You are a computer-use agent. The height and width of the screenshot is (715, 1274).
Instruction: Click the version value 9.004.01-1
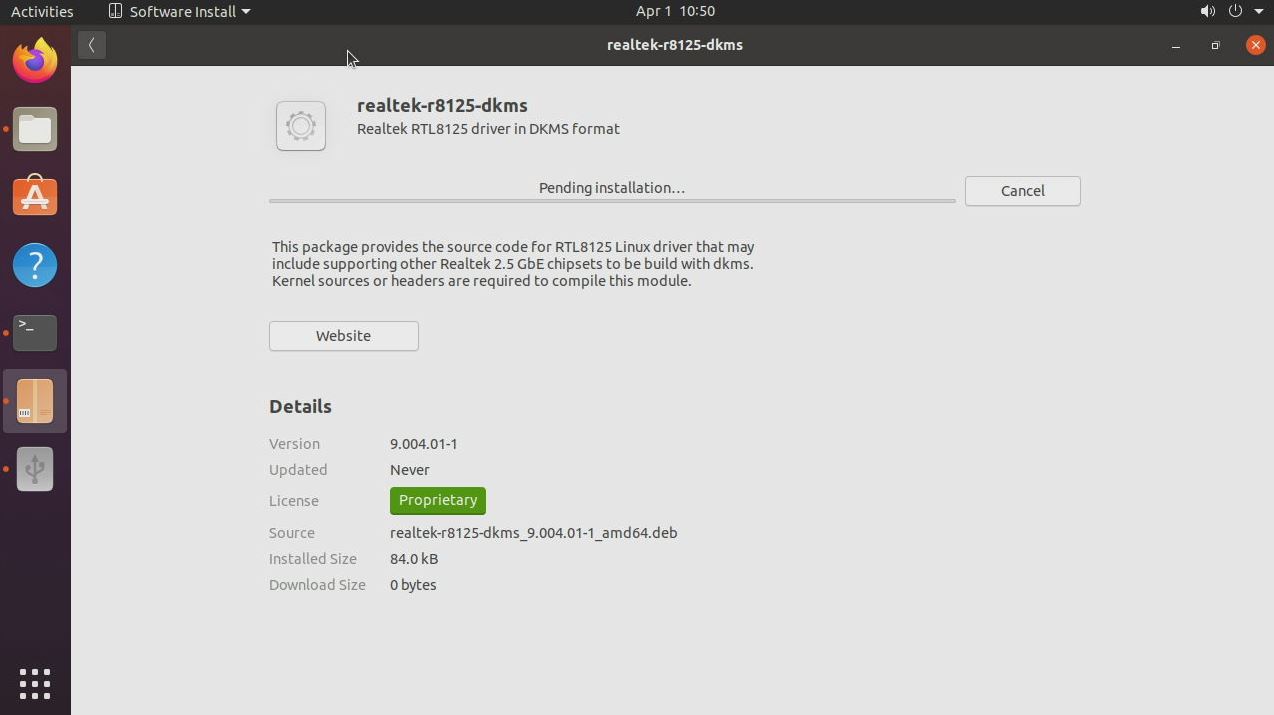[x=424, y=444]
